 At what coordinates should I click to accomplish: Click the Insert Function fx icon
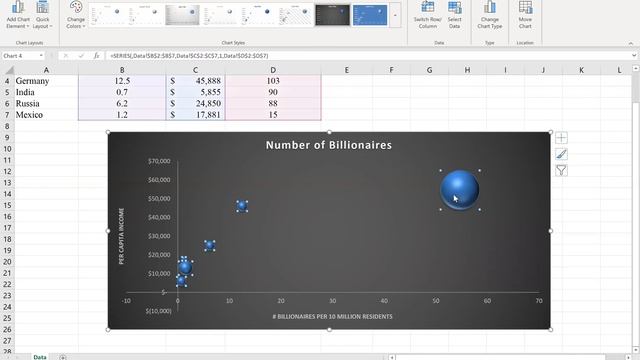tap(96, 56)
